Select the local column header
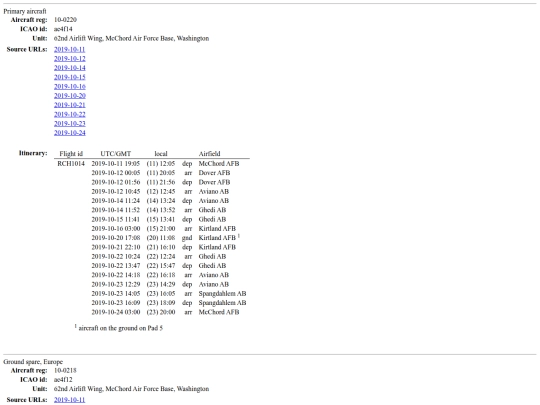The height and width of the screenshot is (405, 540). (x=161, y=154)
